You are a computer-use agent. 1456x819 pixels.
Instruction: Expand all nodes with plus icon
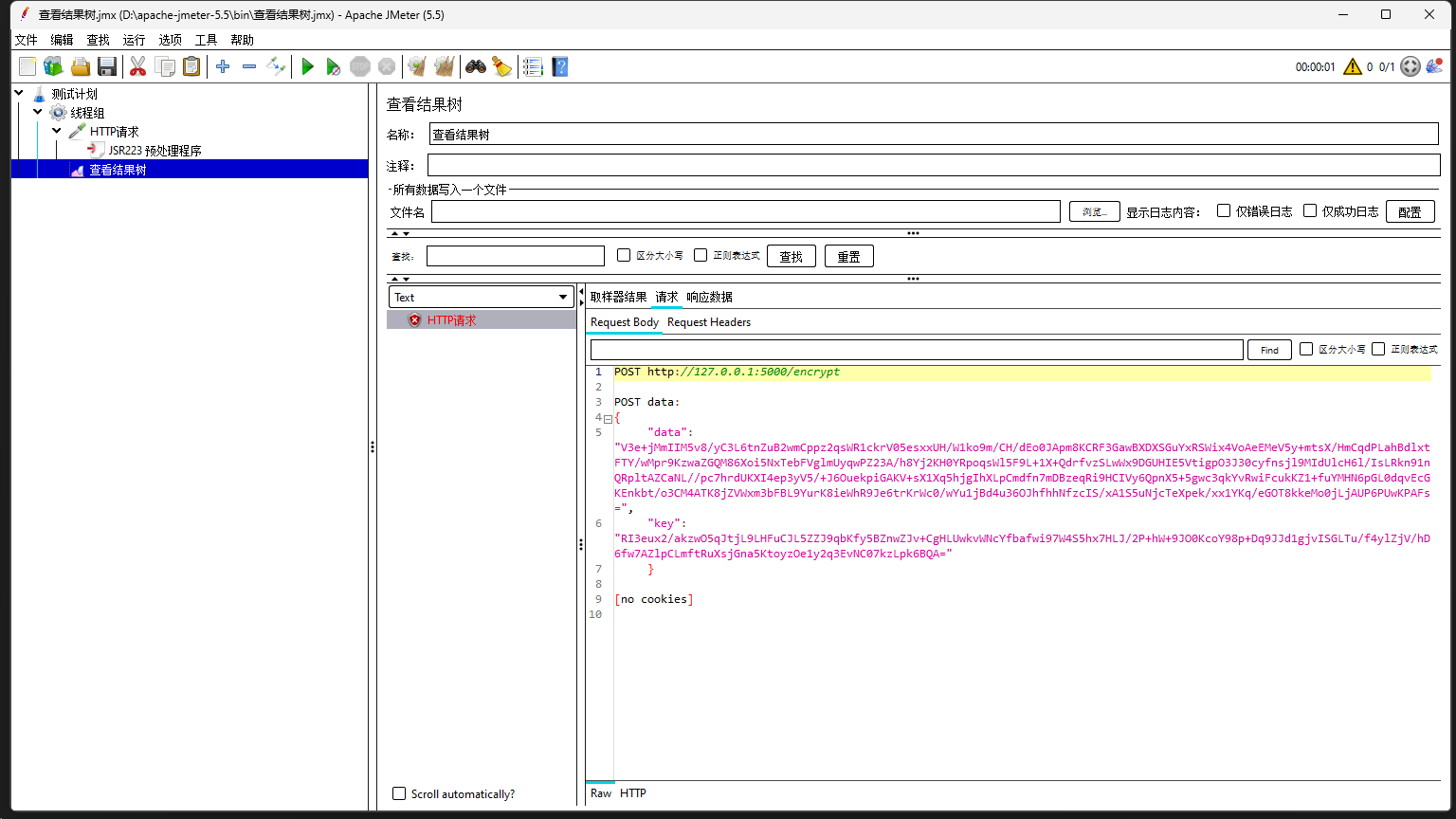click(223, 66)
